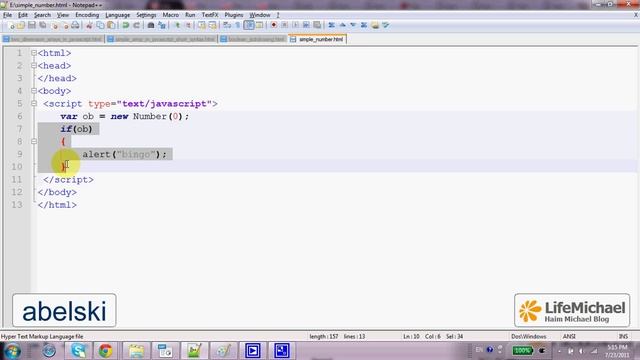
Task: Click the New file toolbar icon
Action: (11, 25)
